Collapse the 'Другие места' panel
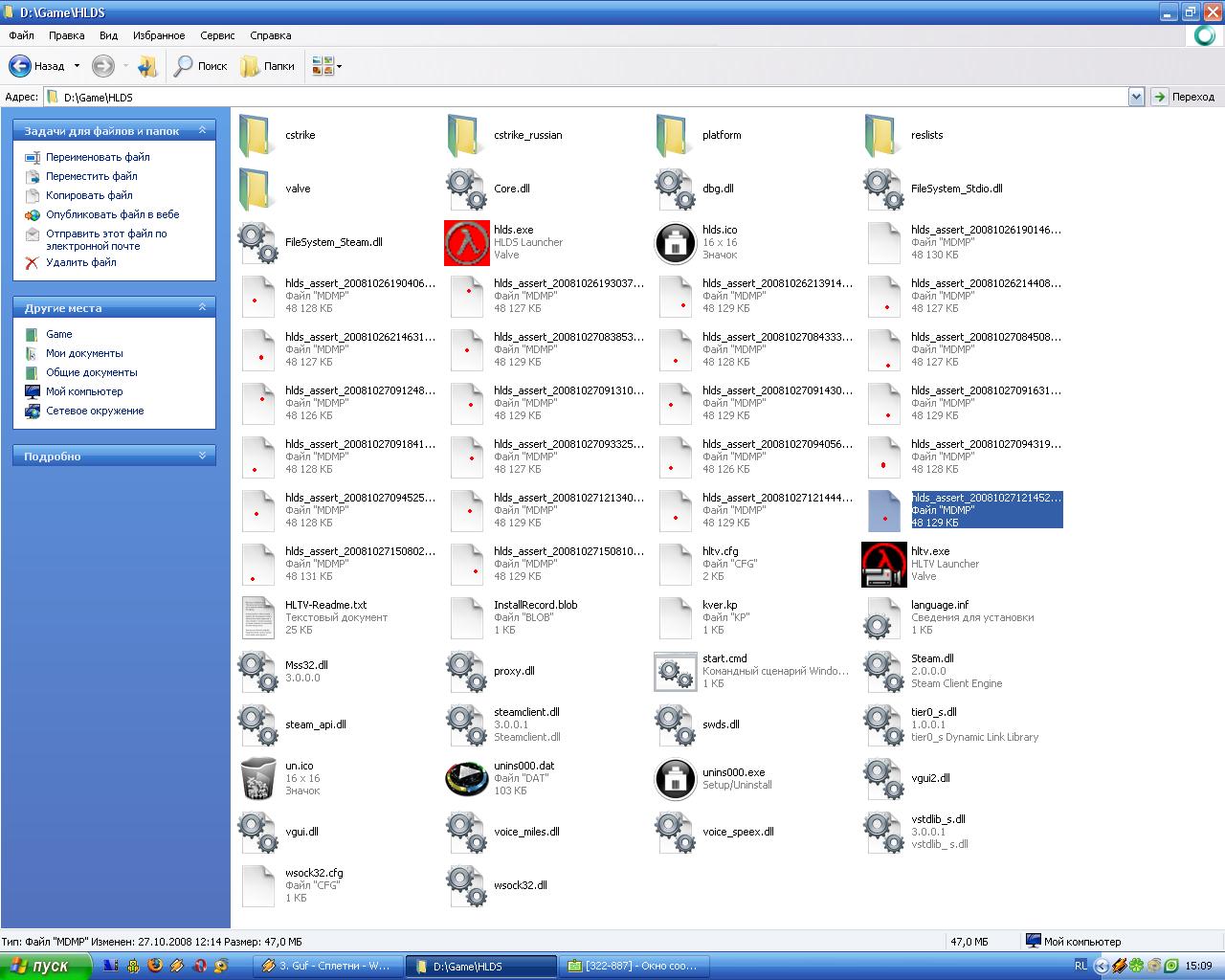The width and height of the screenshot is (1225, 980). click(202, 307)
